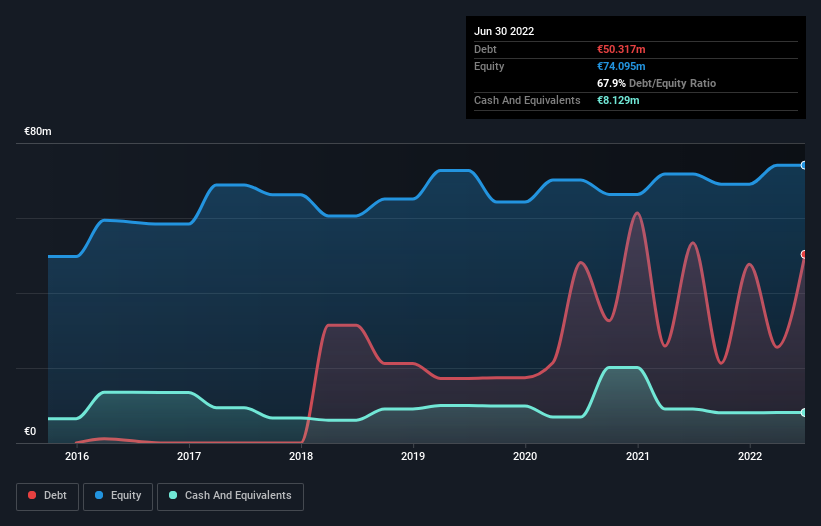Screen dimensions: 821x526
Task: Click the €74.095m equity value
Action: (x=621, y=66)
